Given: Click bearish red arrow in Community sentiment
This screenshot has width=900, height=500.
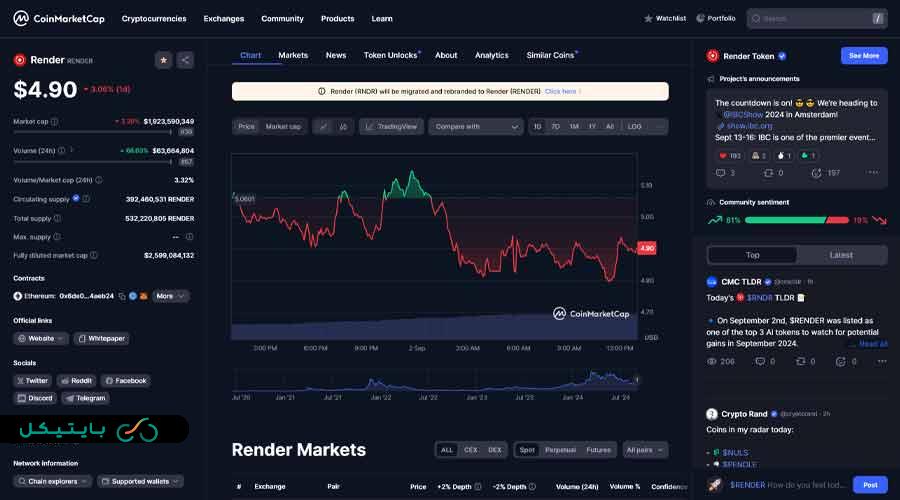Looking at the screenshot, I should [878, 220].
